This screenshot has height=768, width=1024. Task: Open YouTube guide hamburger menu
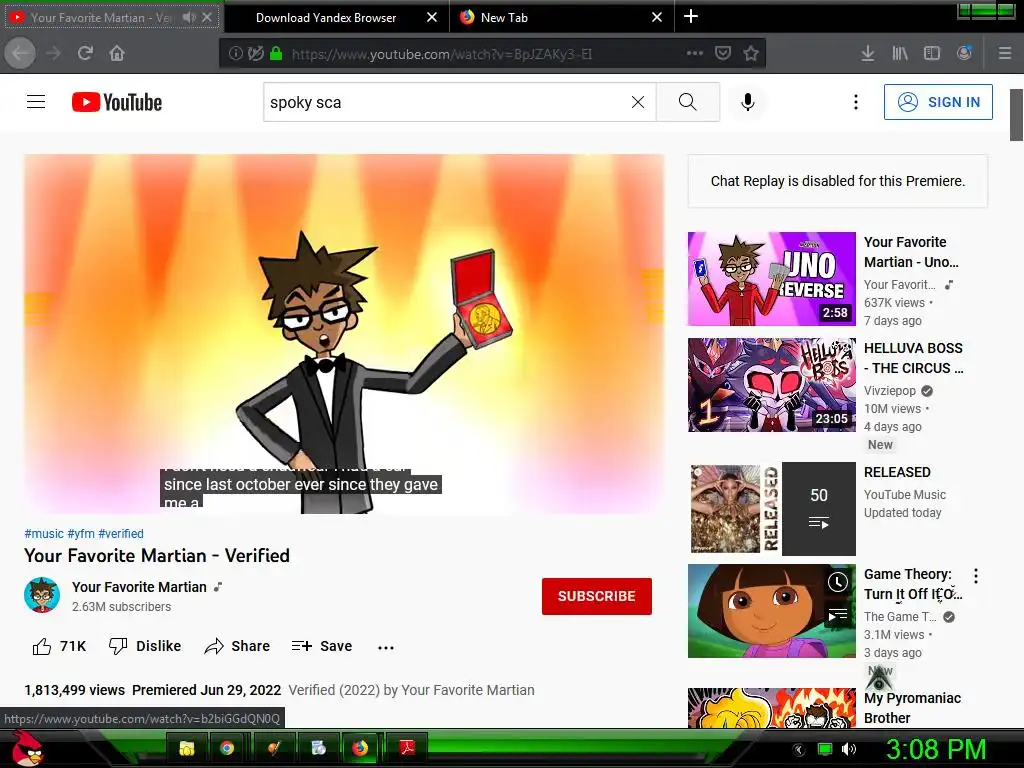coord(36,102)
